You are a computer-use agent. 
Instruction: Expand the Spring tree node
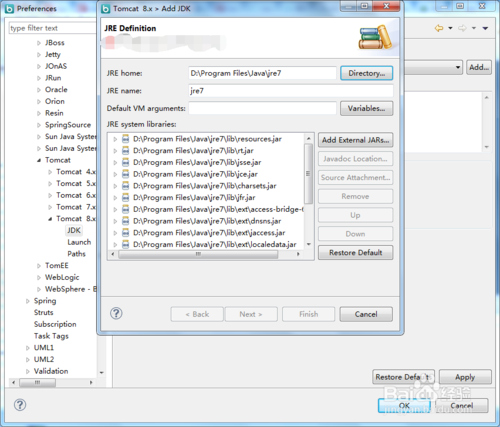[28, 301]
